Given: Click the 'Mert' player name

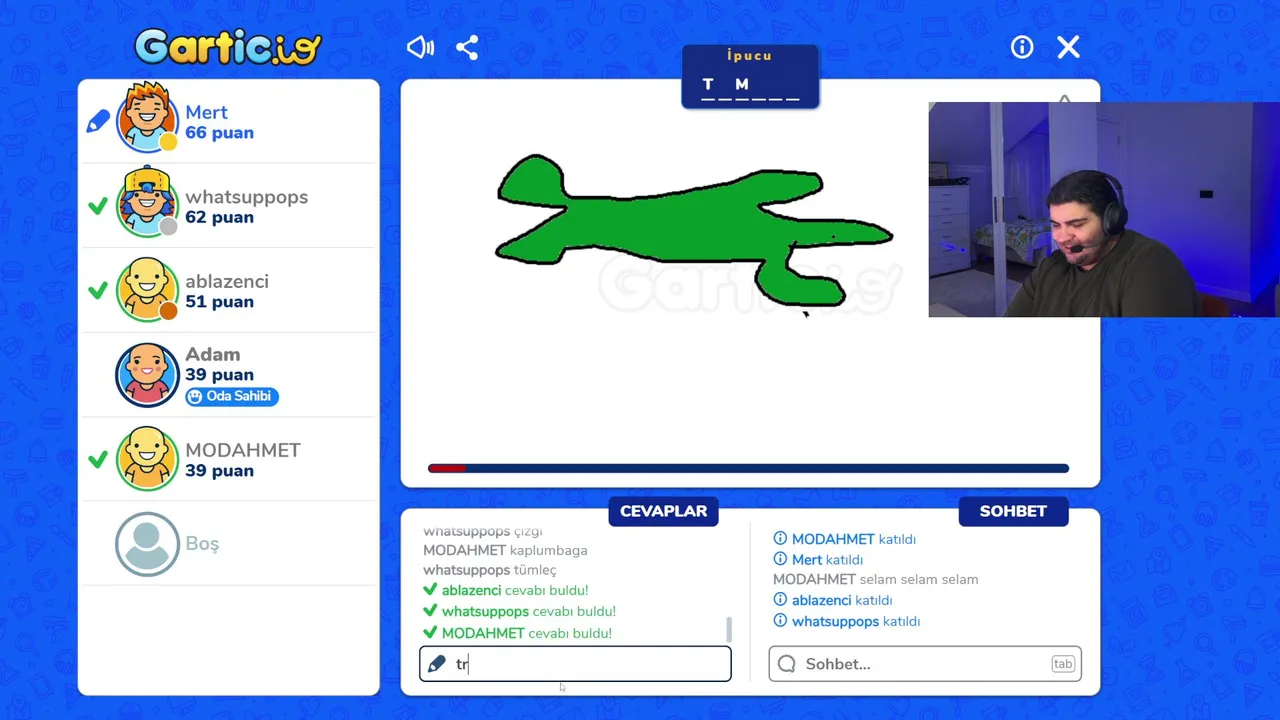Looking at the screenshot, I should (x=206, y=112).
